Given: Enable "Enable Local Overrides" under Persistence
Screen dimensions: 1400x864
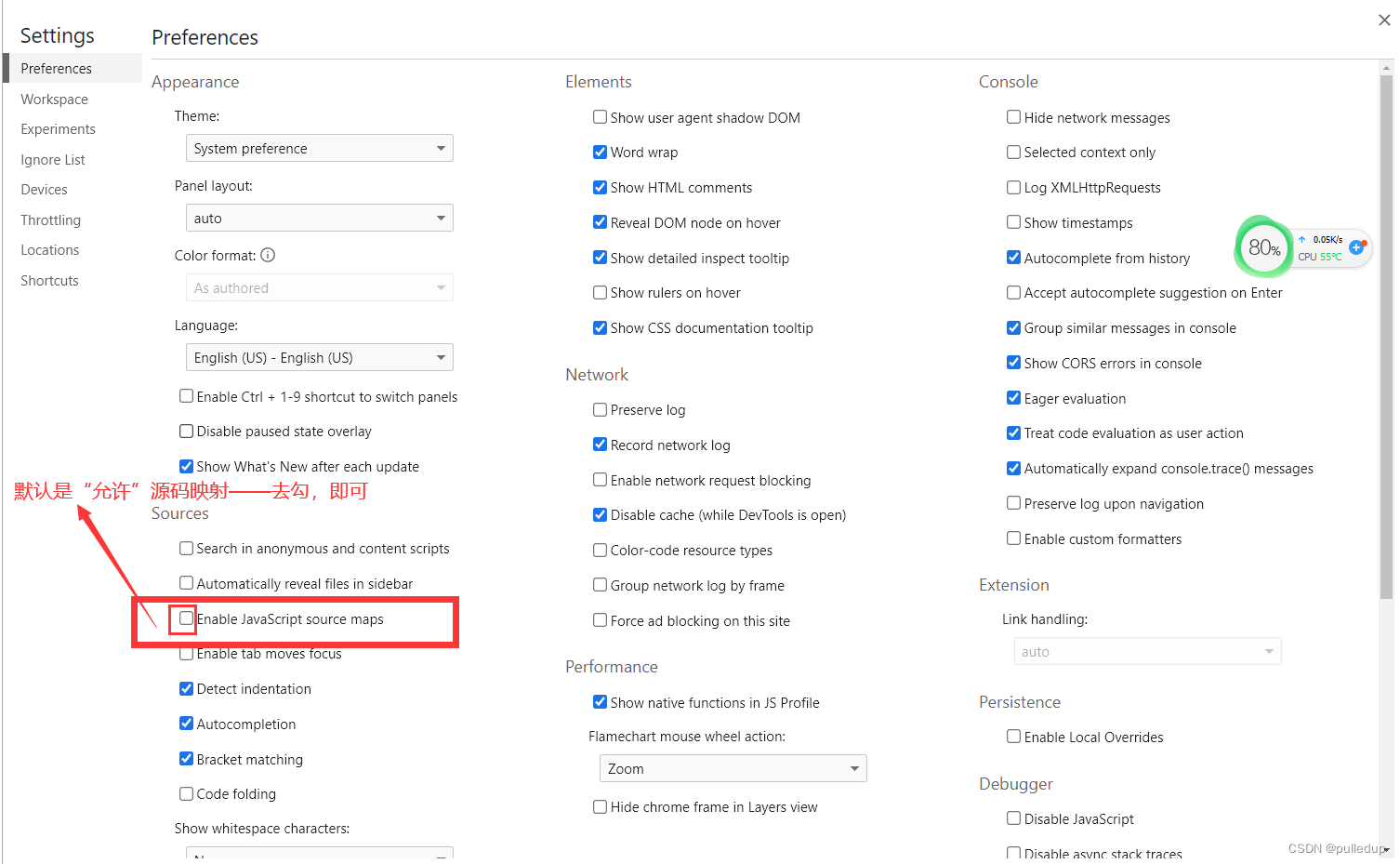Looking at the screenshot, I should [1013, 737].
